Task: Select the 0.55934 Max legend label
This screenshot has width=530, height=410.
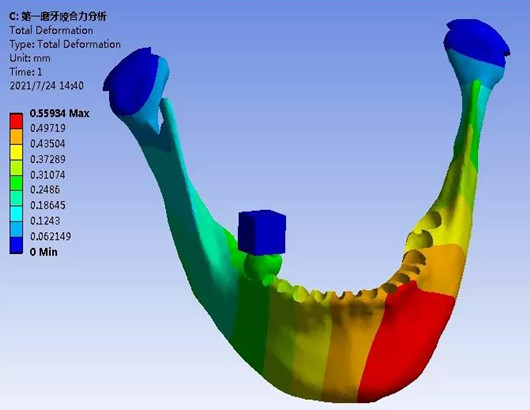Action: coord(59,113)
